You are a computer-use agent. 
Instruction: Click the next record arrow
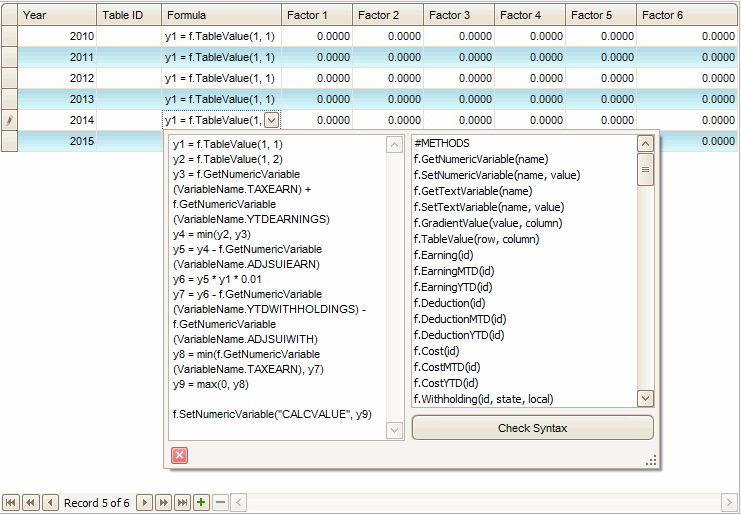[x=144, y=502]
